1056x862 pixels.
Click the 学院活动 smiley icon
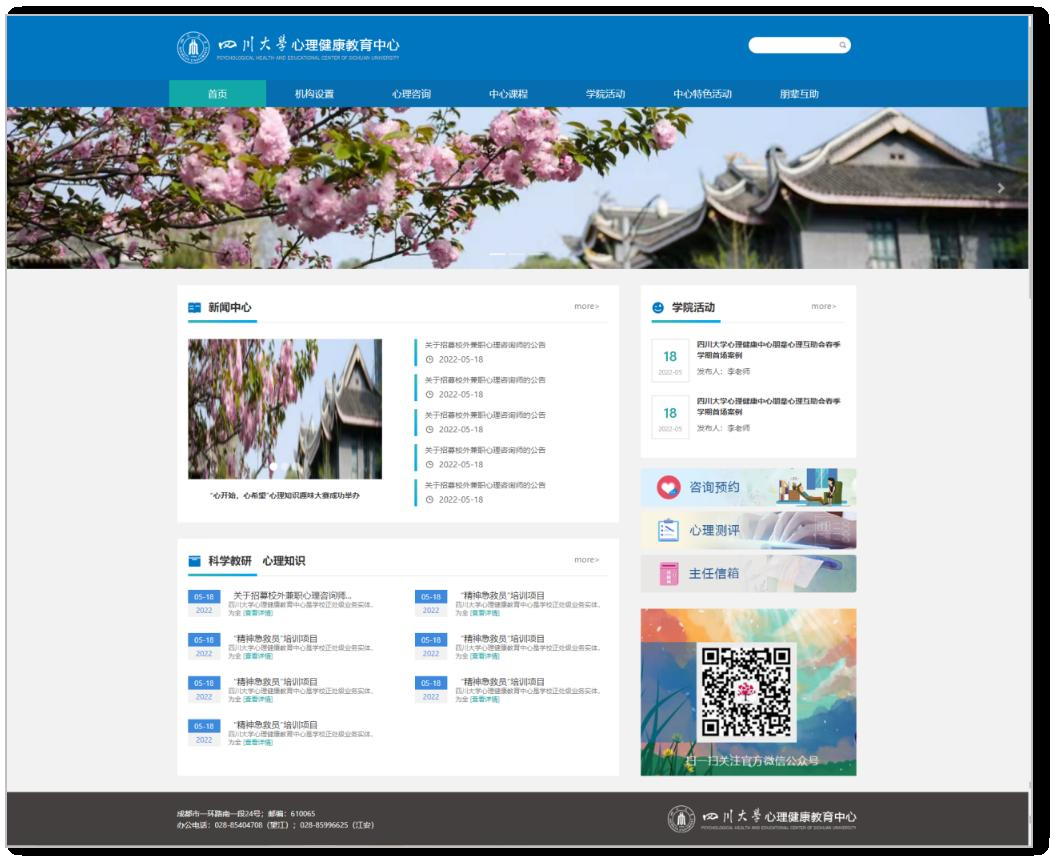tap(658, 308)
